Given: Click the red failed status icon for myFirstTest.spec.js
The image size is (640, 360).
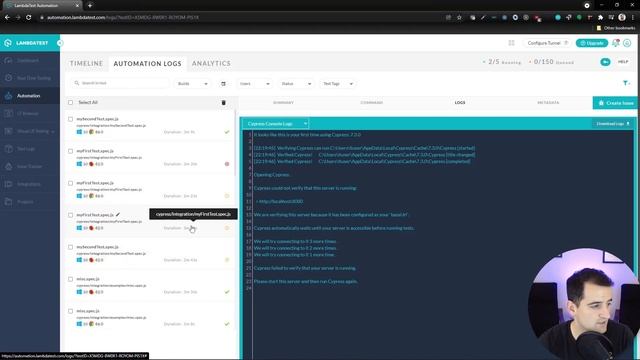Looking at the screenshot, I should pos(227,164).
